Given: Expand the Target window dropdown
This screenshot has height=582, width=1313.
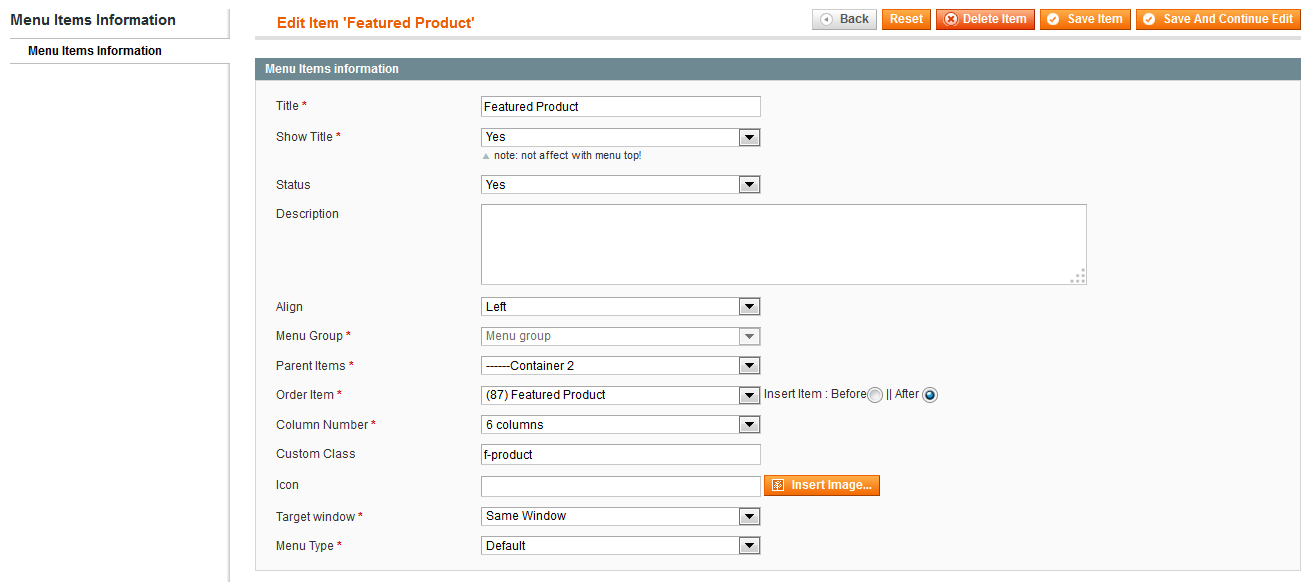Looking at the screenshot, I should 621,516.
